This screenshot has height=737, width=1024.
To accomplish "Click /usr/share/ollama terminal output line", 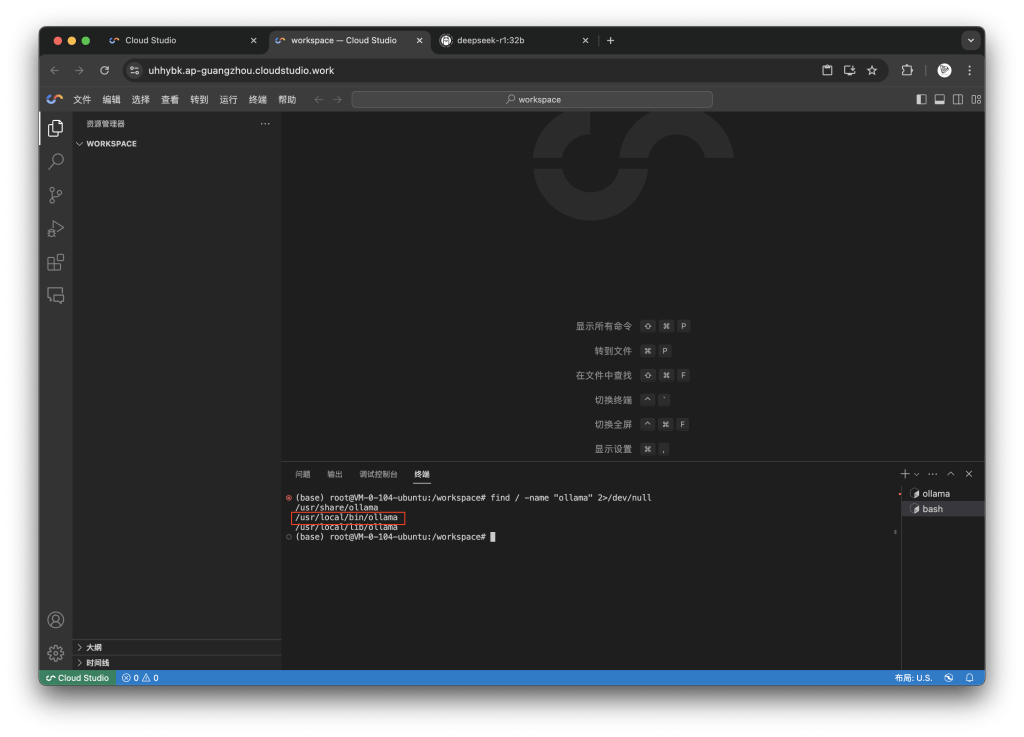I will (336, 507).
